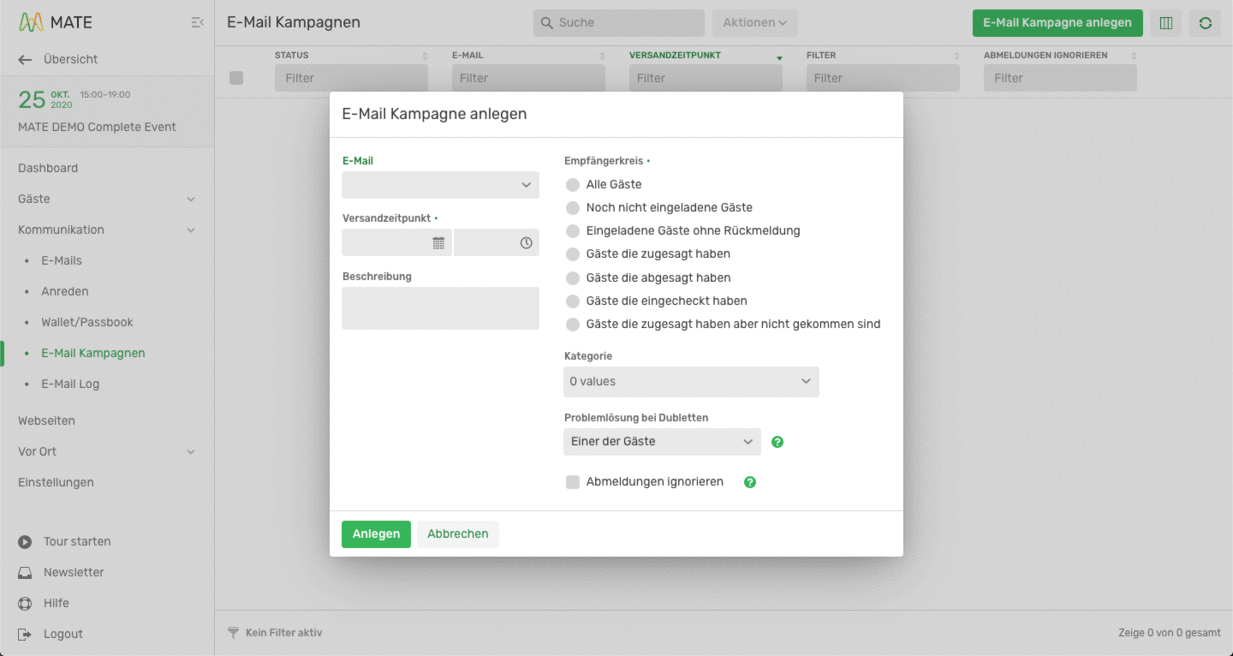This screenshot has height=656, width=1233.
Task: Select Noch nicht eingeladene Gäste
Action: click(x=573, y=208)
